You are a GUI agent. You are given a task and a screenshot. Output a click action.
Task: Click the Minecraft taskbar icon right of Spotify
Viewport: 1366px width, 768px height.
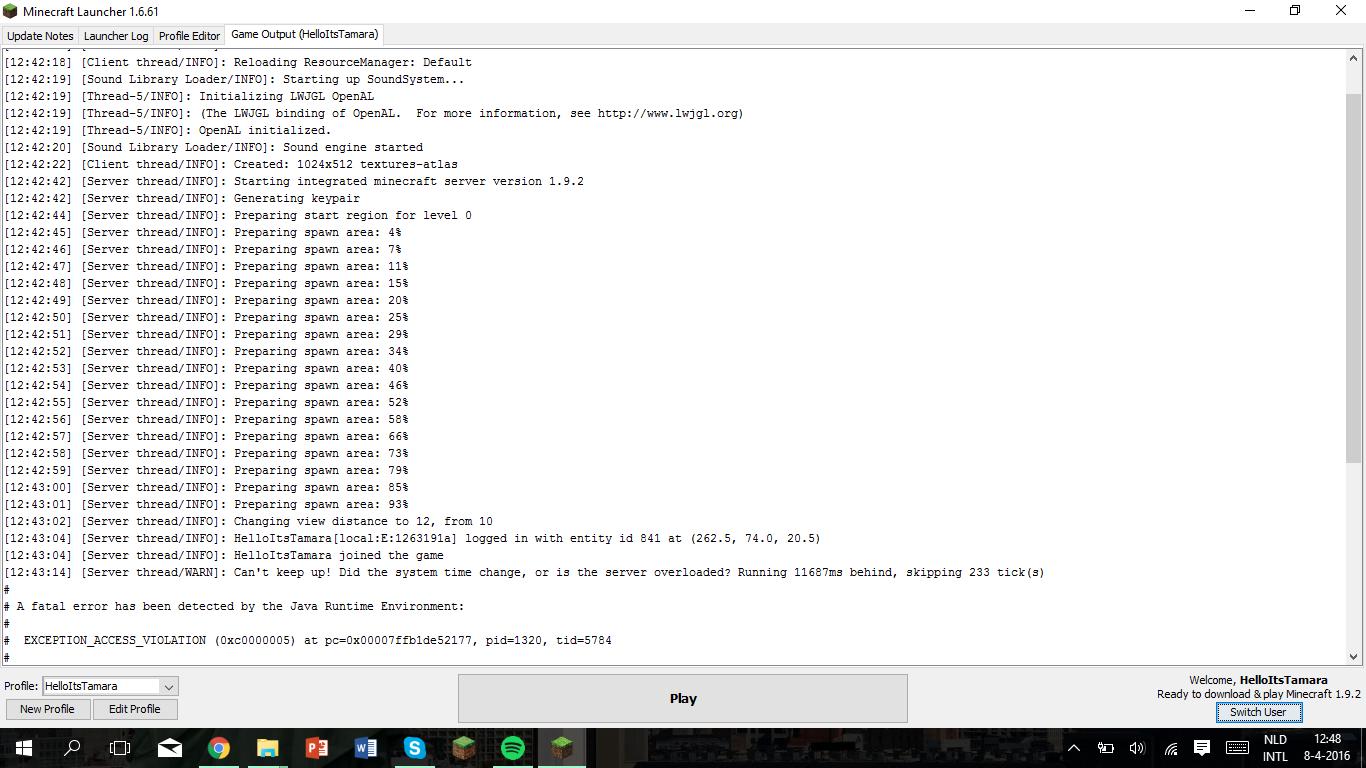(562, 747)
